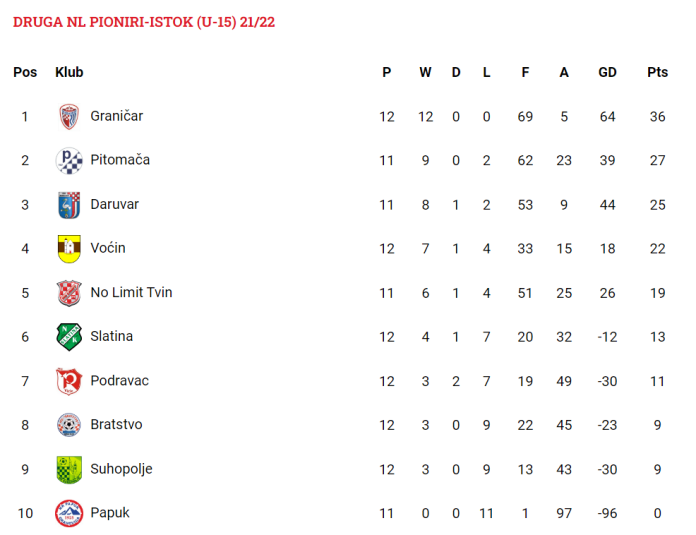
Task: Click the Graničar club crest icon
Action: pyautogui.click(x=69, y=117)
